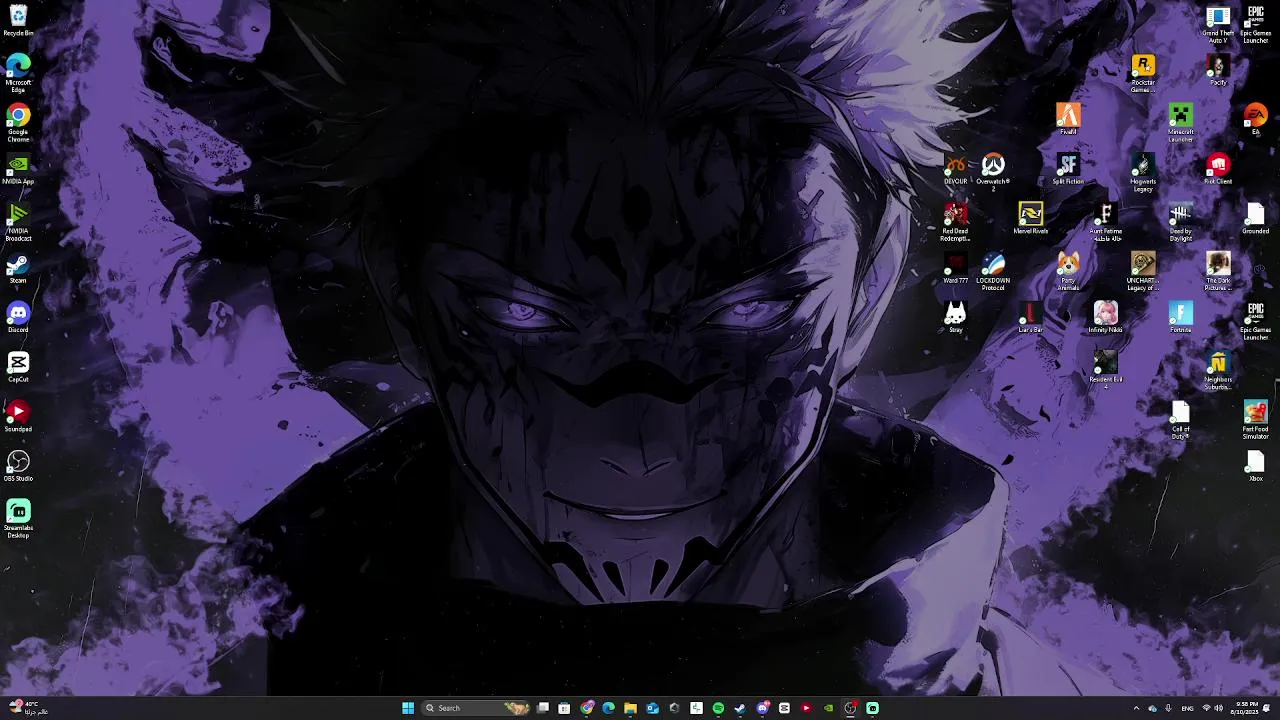Select the Pacify game icon
1280x720 pixels.
(1218, 70)
